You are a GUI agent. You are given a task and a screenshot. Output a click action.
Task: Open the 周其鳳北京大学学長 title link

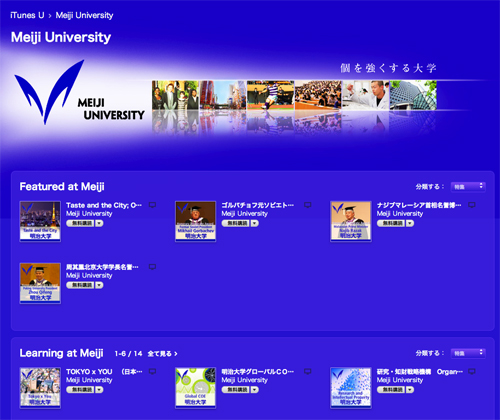pyautogui.click(x=102, y=267)
